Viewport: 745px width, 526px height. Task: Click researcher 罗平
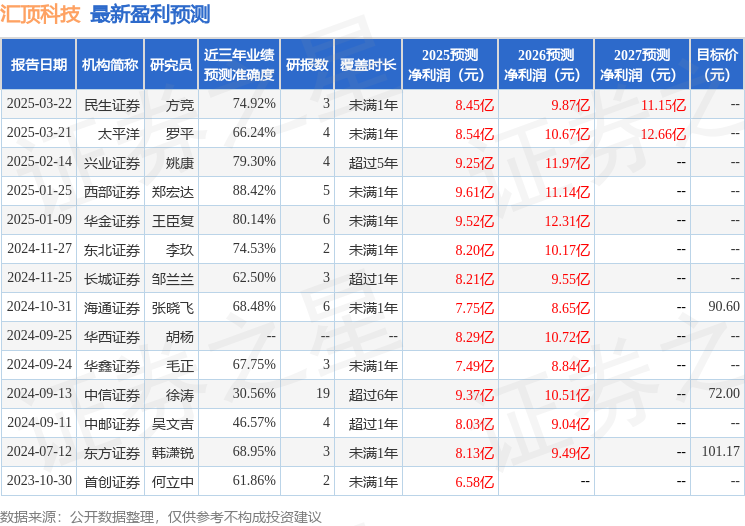[x=180, y=134]
